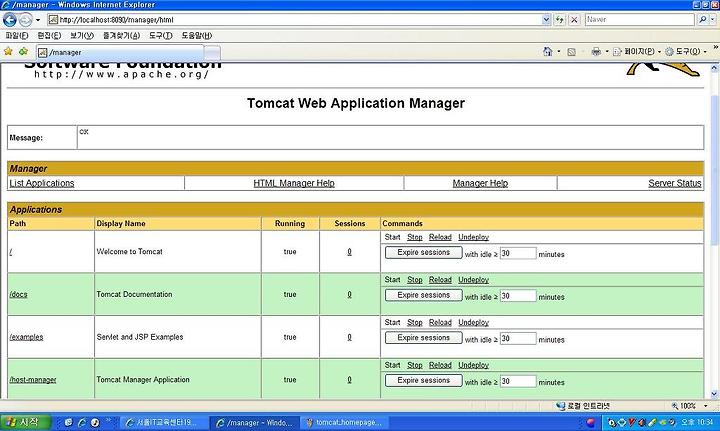The width and height of the screenshot is (720, 431).
Task: Click Undeploy for the /examples application
Action: pyautogui.click(x=473, y=322)
